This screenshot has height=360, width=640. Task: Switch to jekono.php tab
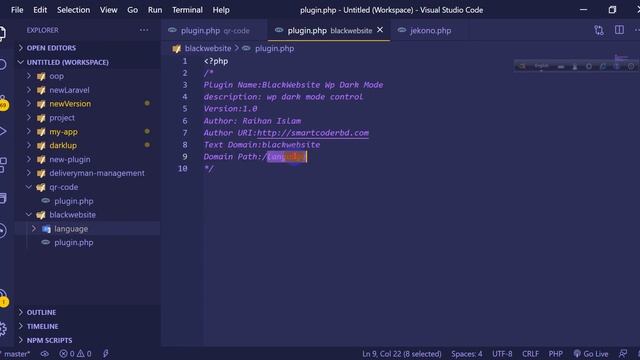point(430,31)
